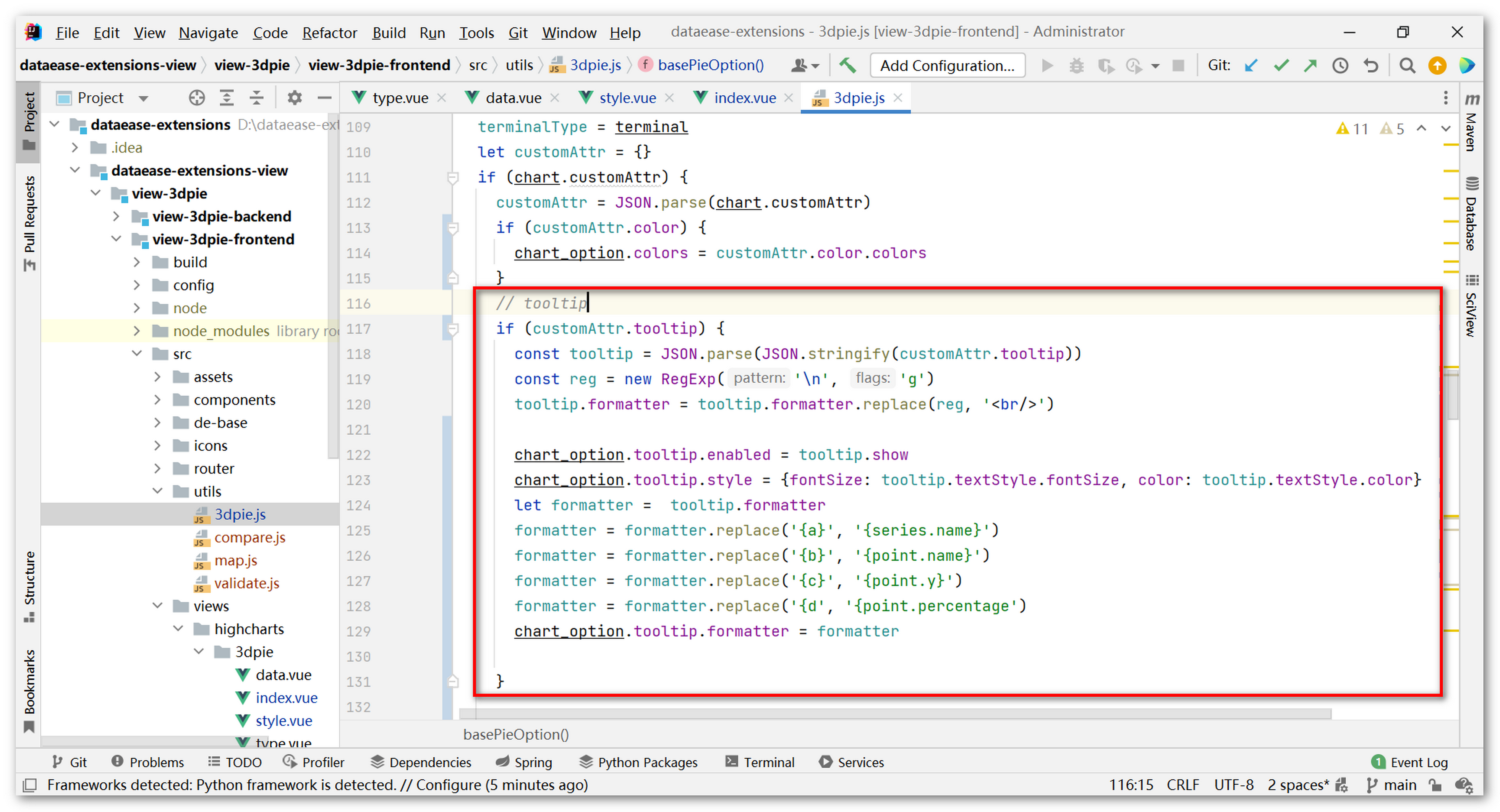Viewport: 1500px width, 812px height.
Task: Click the Search Everywhere magnifier icon
Action: (1407, 65)
